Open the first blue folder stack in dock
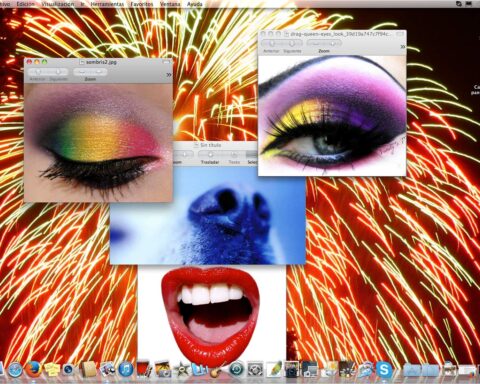This screenshot has height=384, width=480. [x=412, y=370]
